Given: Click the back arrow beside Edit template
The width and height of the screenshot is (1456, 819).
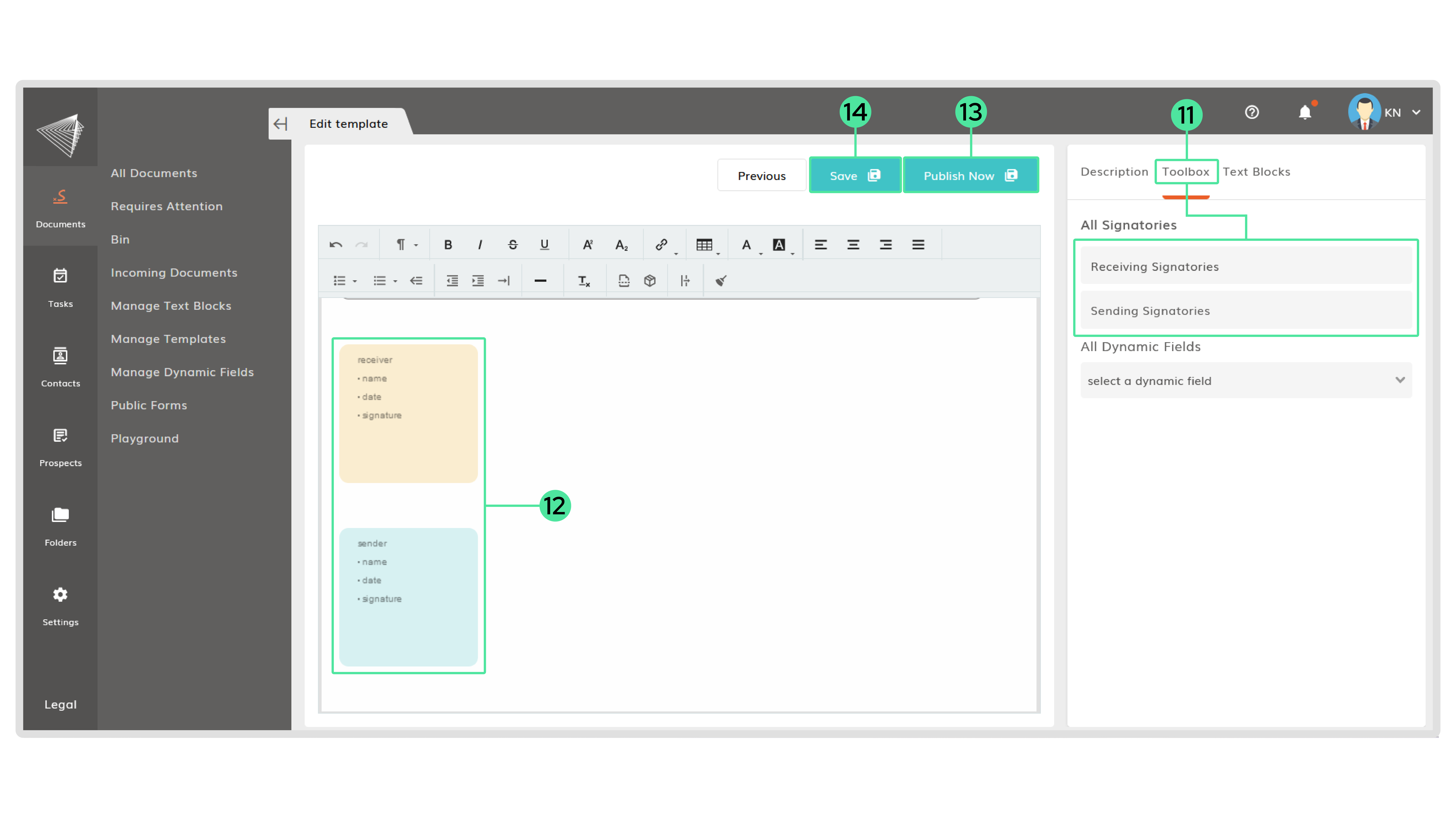Looking at the screenshot, I should (x=280, y=124).
